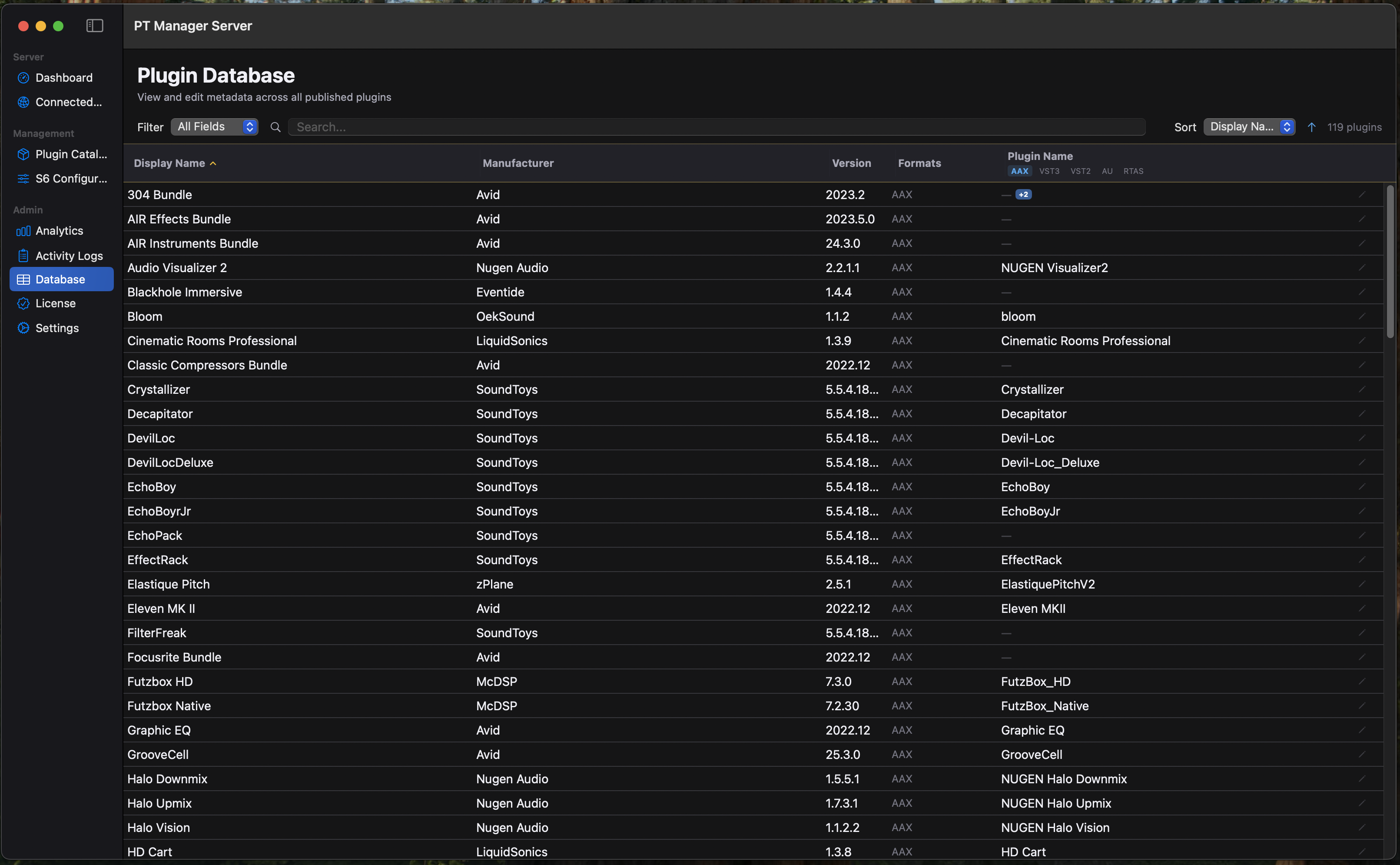Edit the Crystallizer row pencil icon

click(1362, 389)
